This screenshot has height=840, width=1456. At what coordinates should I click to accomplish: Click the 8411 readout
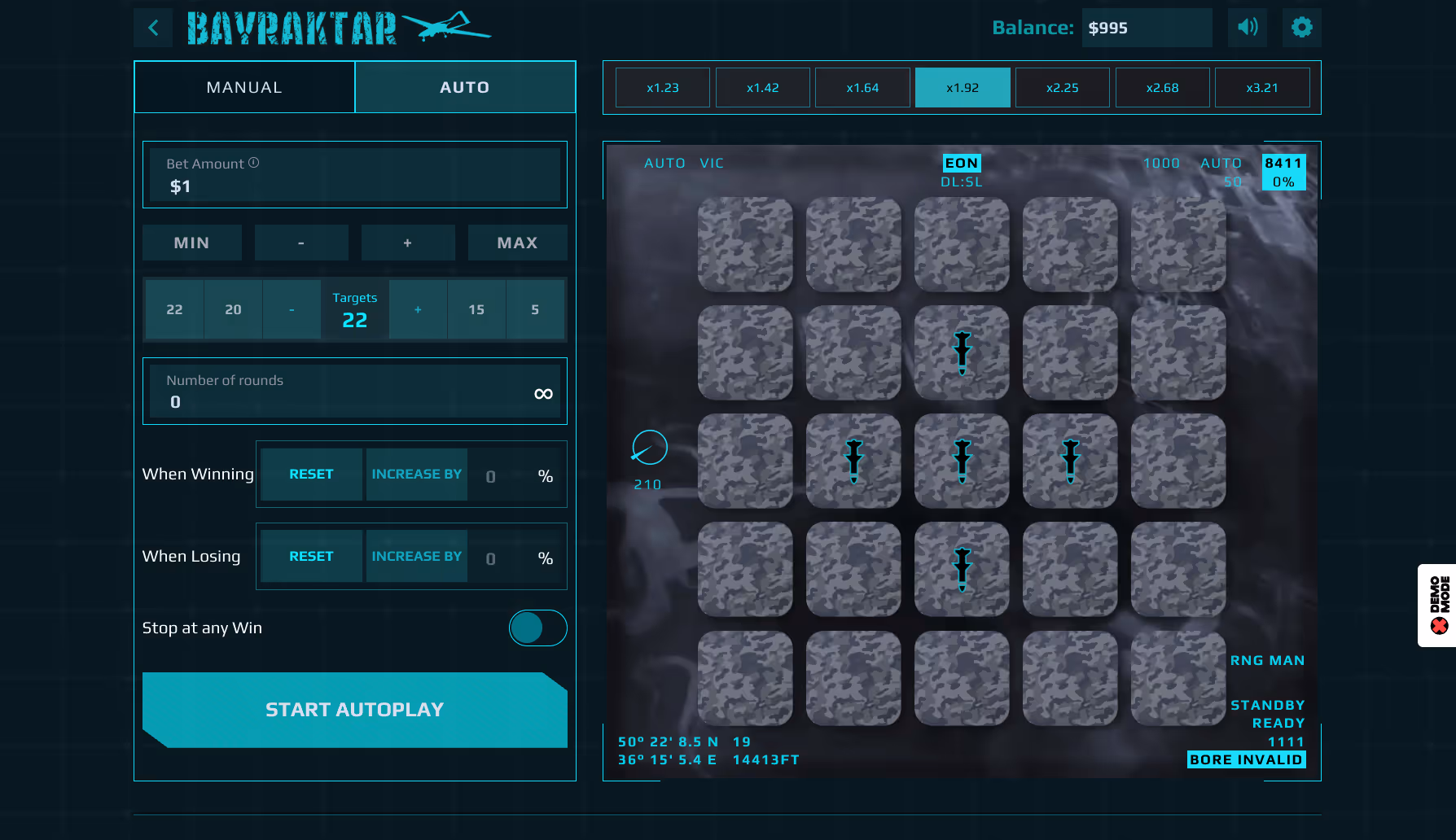point(1284,163)
